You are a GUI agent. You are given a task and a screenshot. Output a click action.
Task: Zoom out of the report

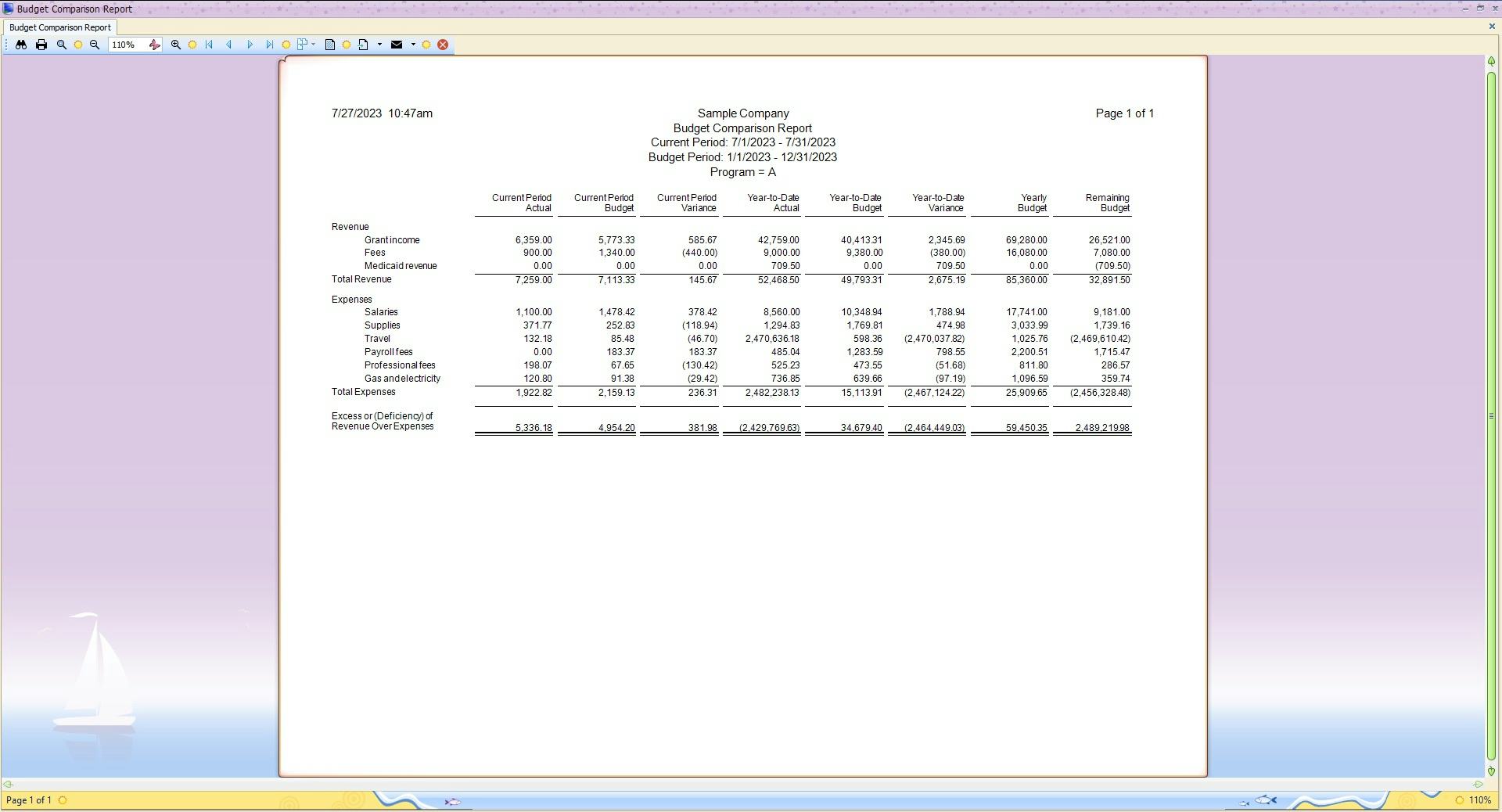(94, 45)
